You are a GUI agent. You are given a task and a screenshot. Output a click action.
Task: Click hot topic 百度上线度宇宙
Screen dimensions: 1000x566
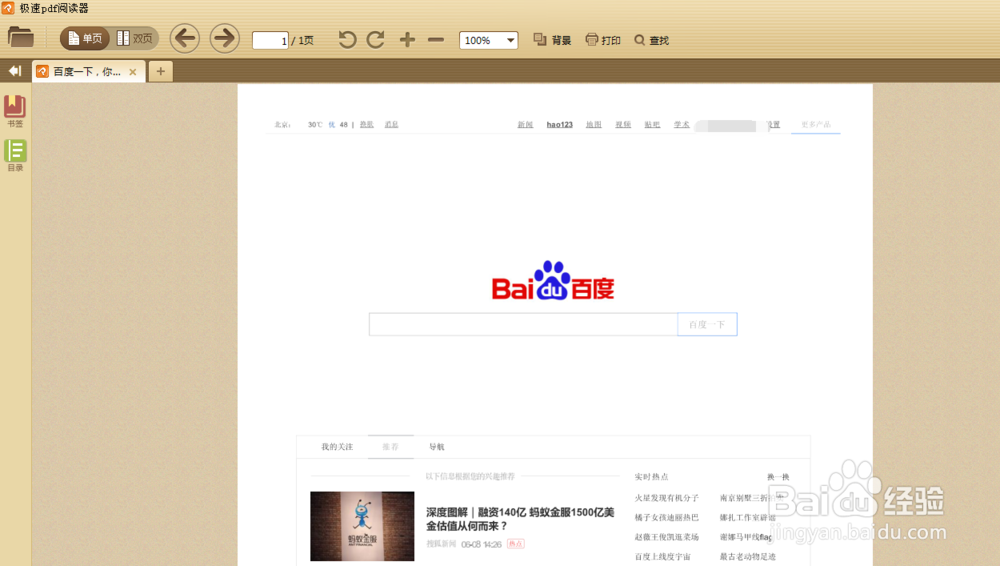point(663,556)
